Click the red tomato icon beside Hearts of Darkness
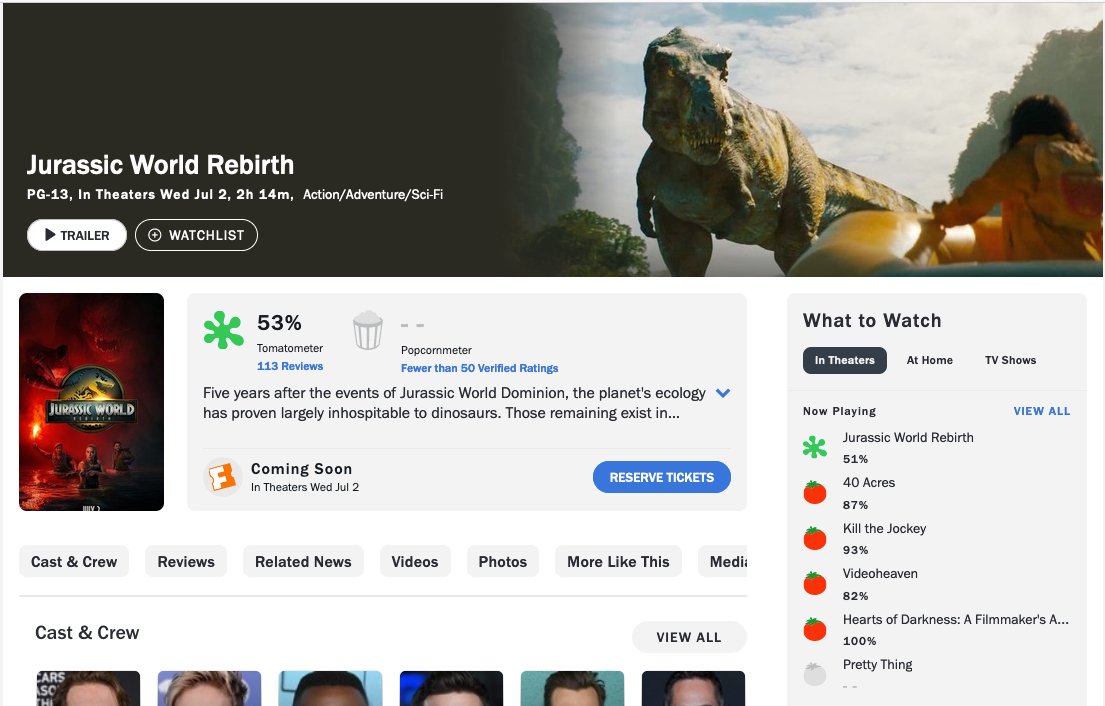The height and width of the screenshot is (706, 1105). pos(815,628)
